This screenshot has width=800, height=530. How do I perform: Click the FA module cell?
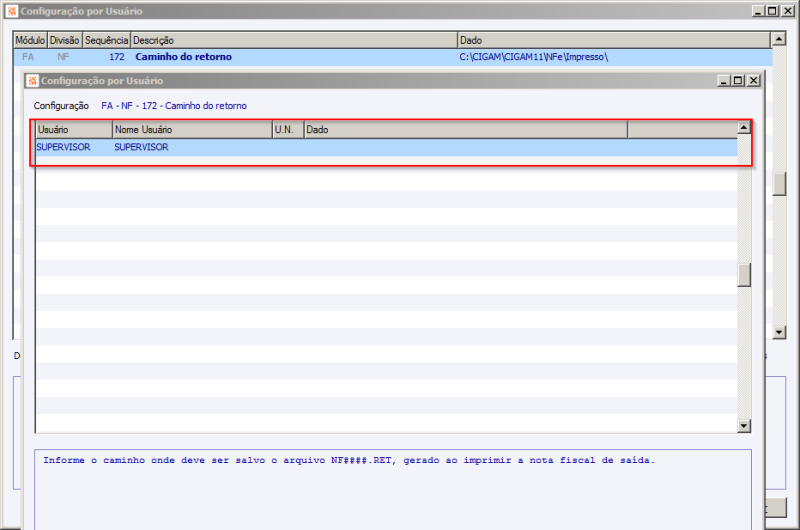[28, 57]
